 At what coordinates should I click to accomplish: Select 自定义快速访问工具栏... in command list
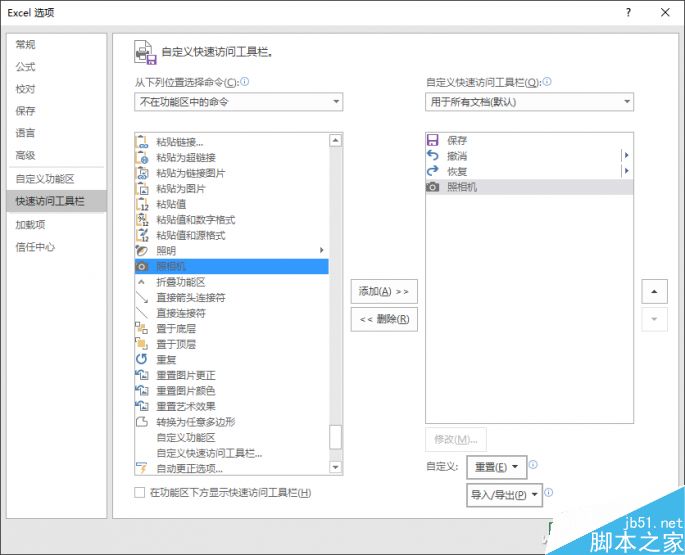[232, 453]
